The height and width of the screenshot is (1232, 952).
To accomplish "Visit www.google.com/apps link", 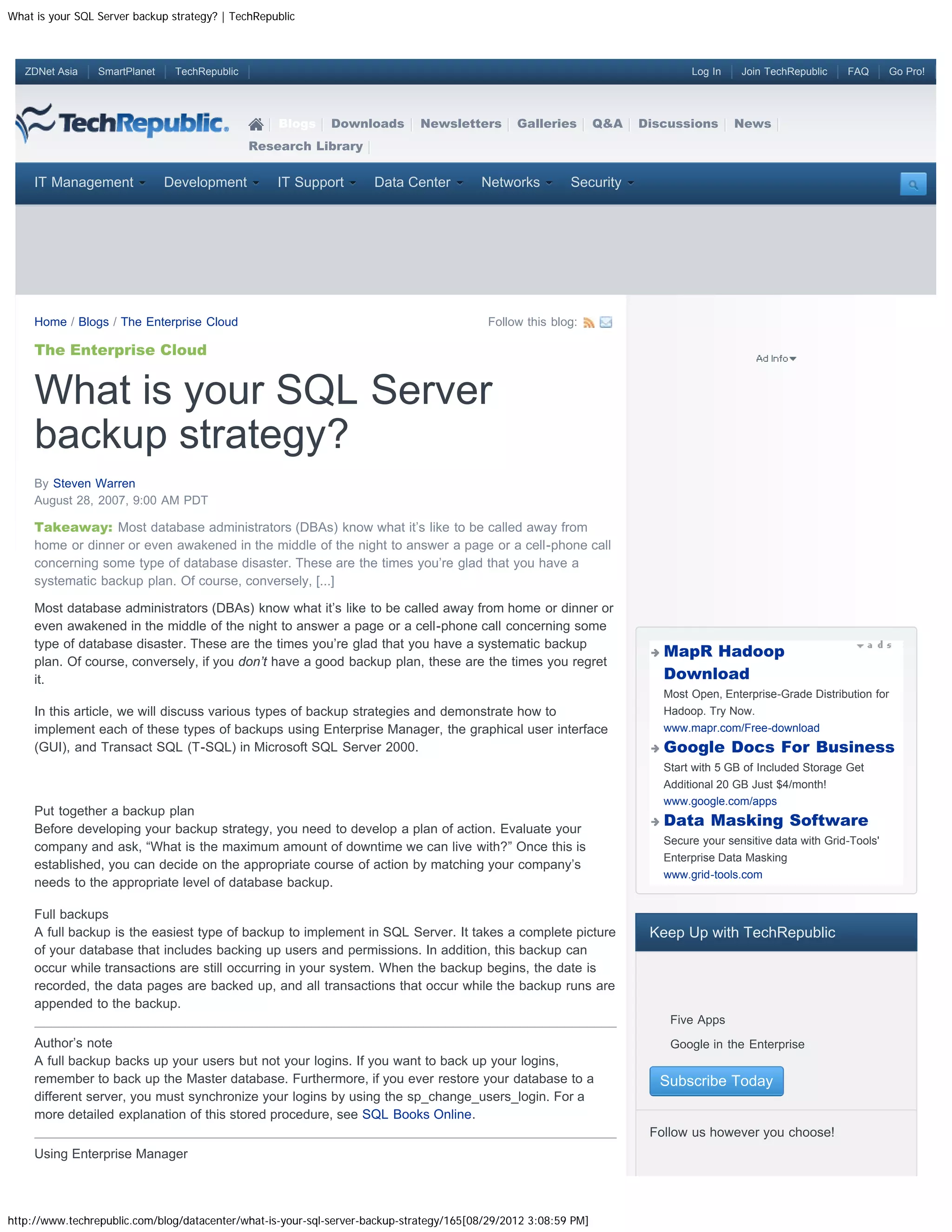I will coord(720,801).
